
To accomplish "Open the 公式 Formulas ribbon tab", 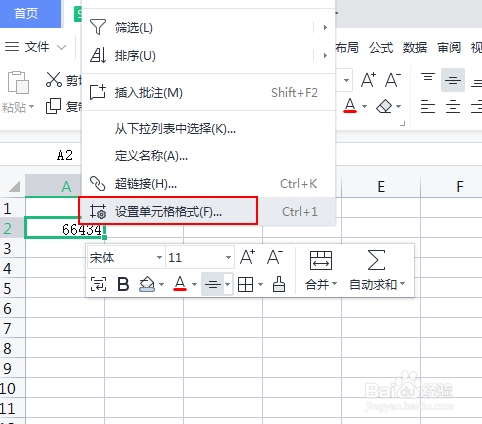I will tap(381, 48).
